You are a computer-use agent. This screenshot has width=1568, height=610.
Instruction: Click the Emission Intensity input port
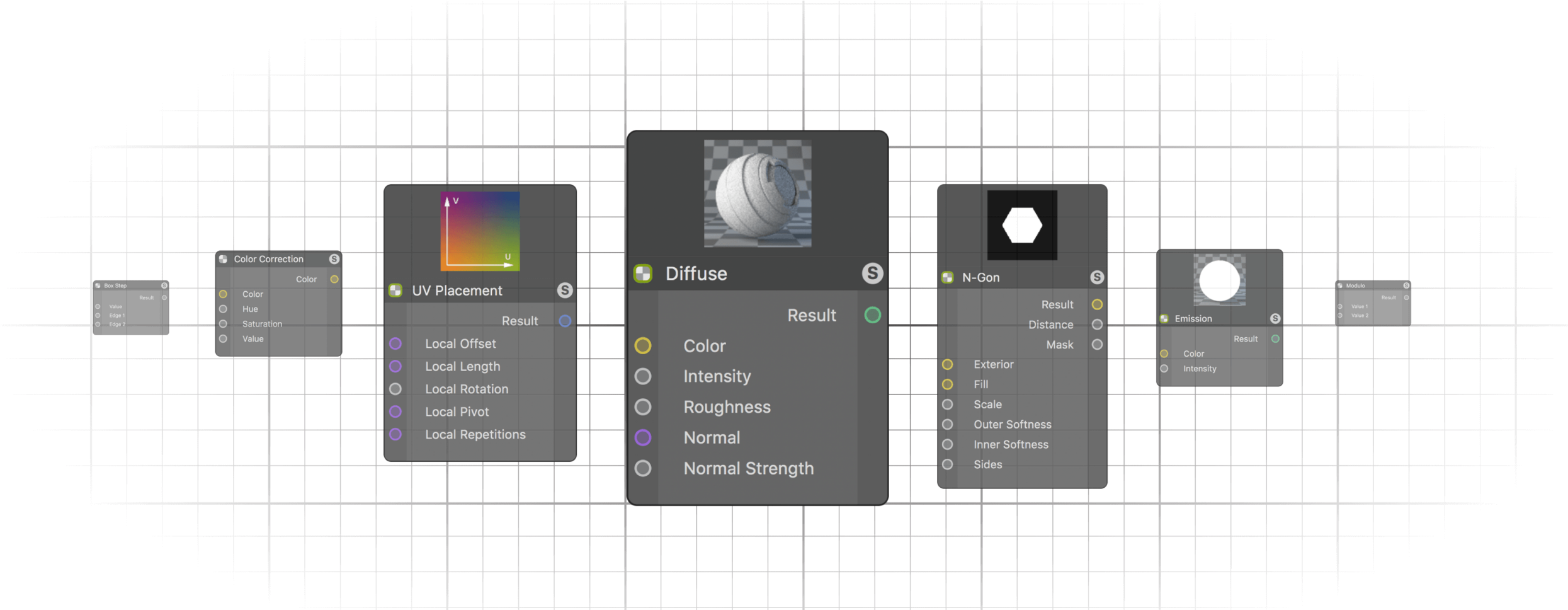1164,369
